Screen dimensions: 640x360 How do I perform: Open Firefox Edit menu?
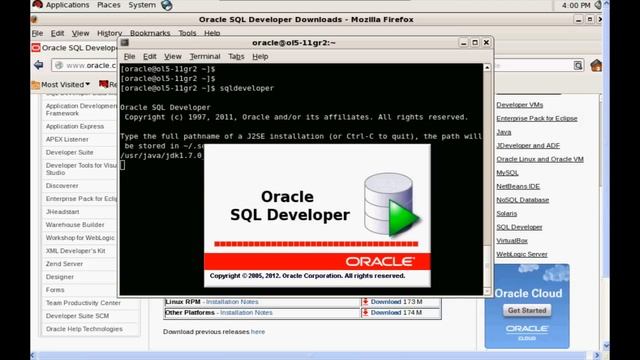tap(57, 33)
